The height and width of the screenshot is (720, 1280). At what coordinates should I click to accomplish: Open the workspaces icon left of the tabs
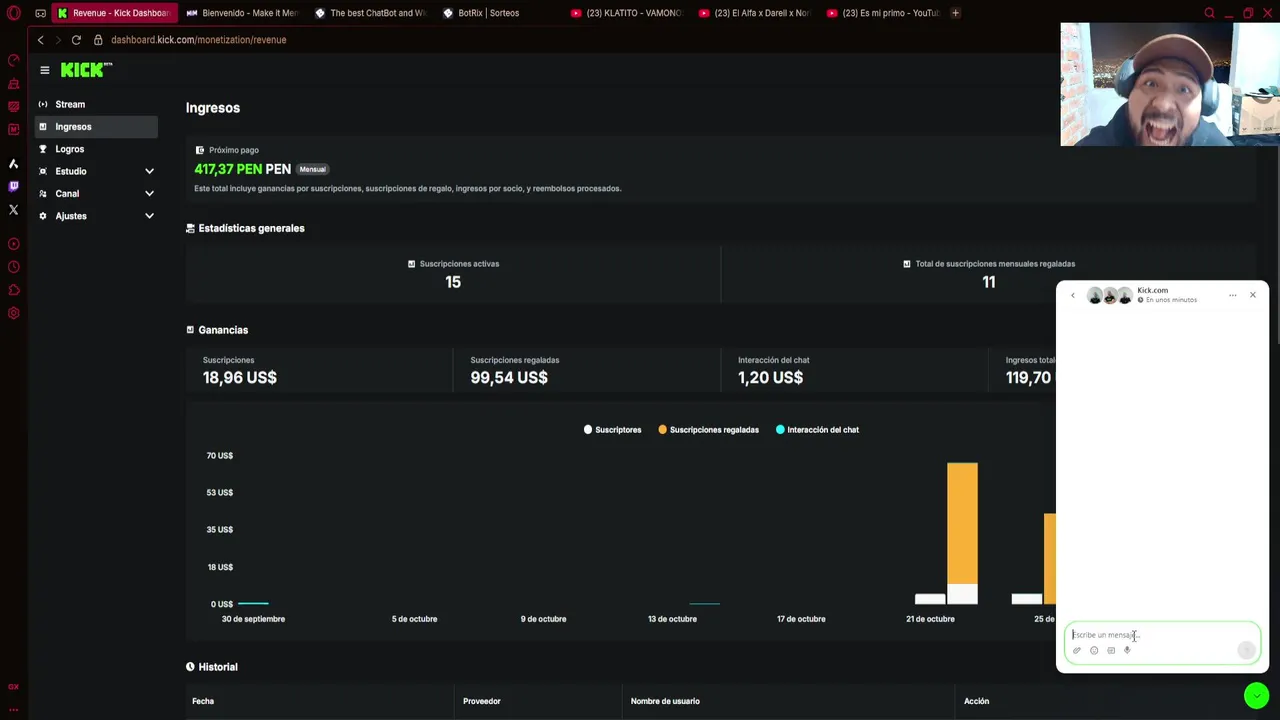[40, 13]
